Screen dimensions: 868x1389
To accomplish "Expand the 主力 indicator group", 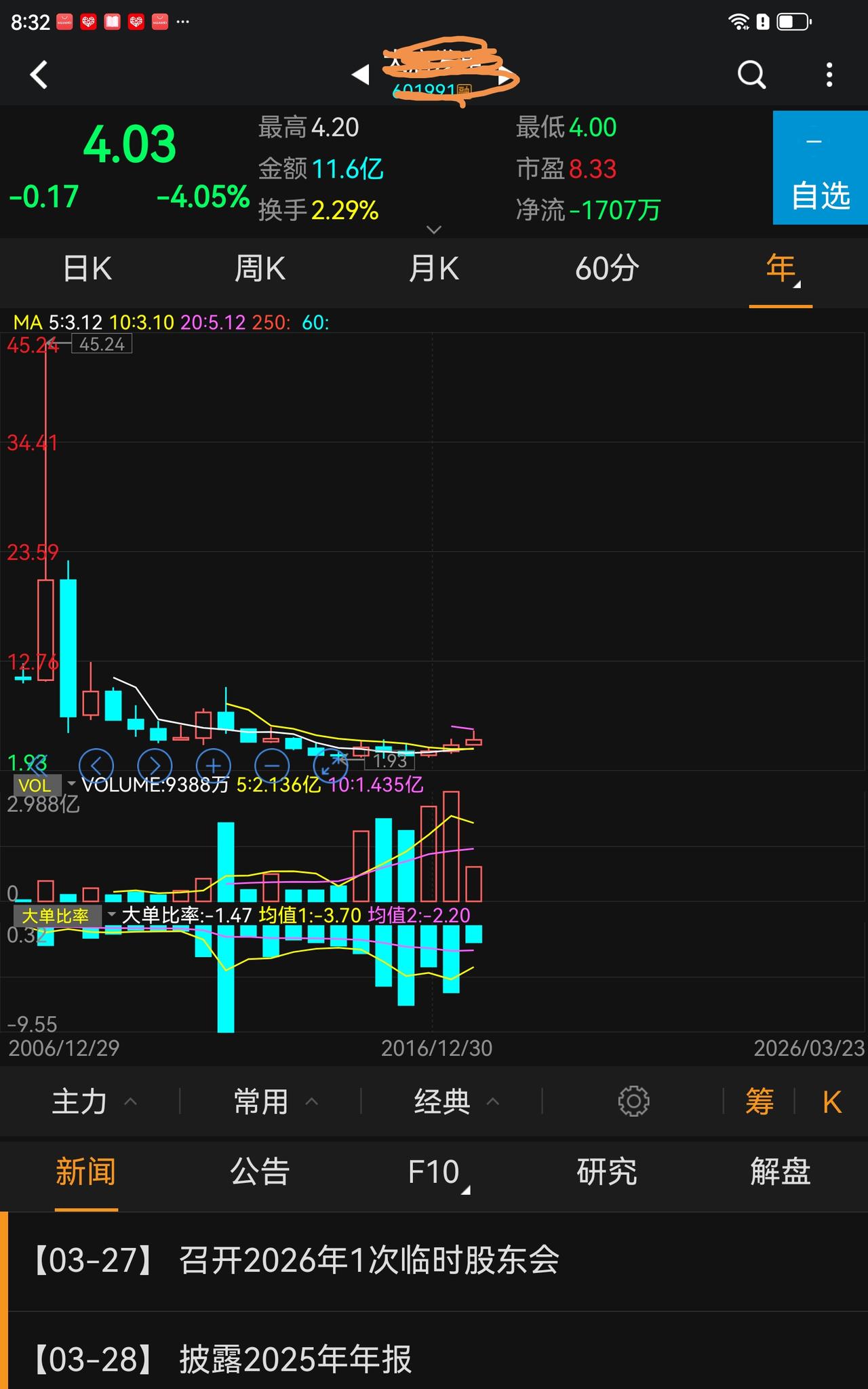I will 94,1101.
